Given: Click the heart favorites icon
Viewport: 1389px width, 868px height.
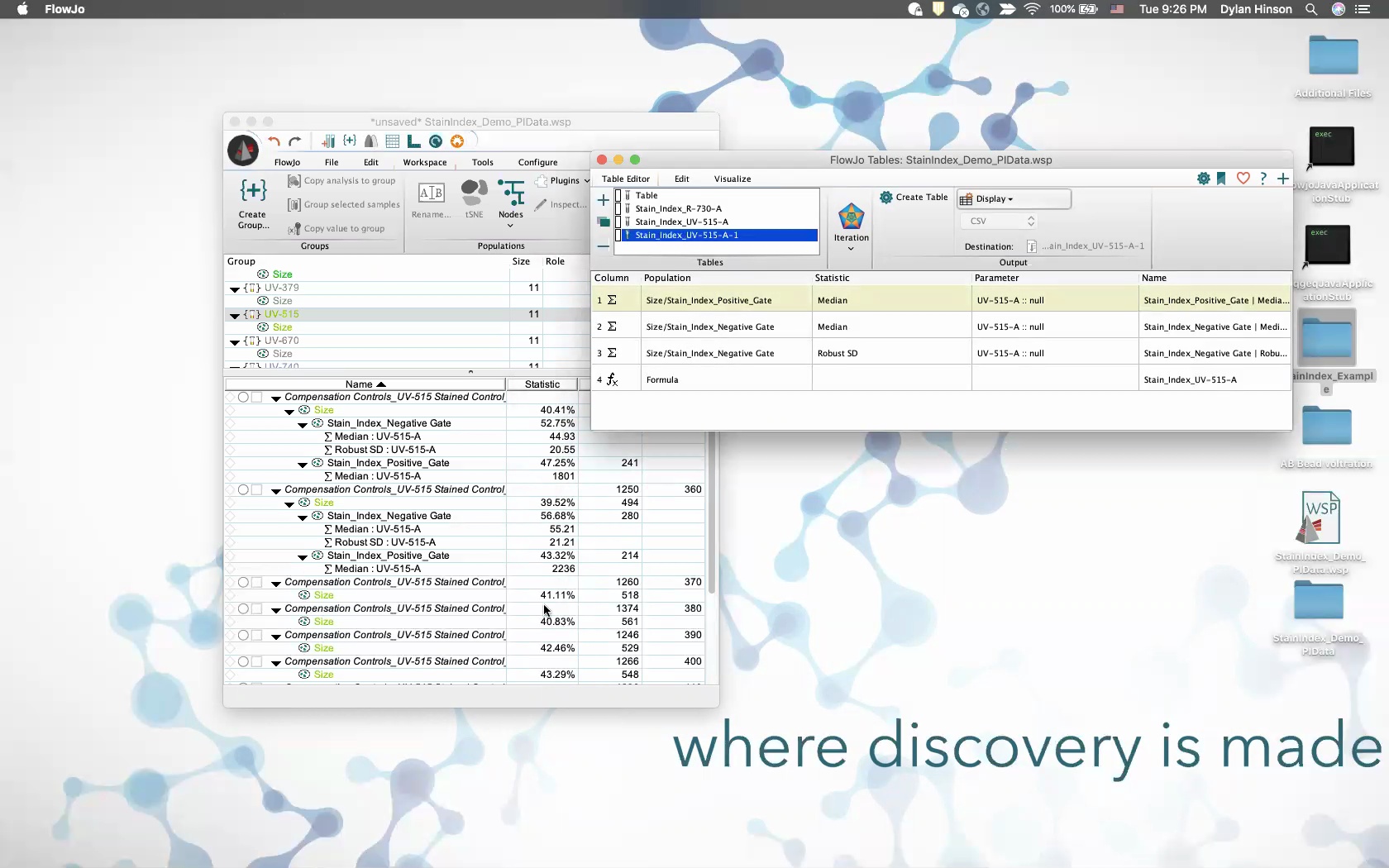Looking at the screenshot, I should pyautogui.click(x=1243, y=179).
